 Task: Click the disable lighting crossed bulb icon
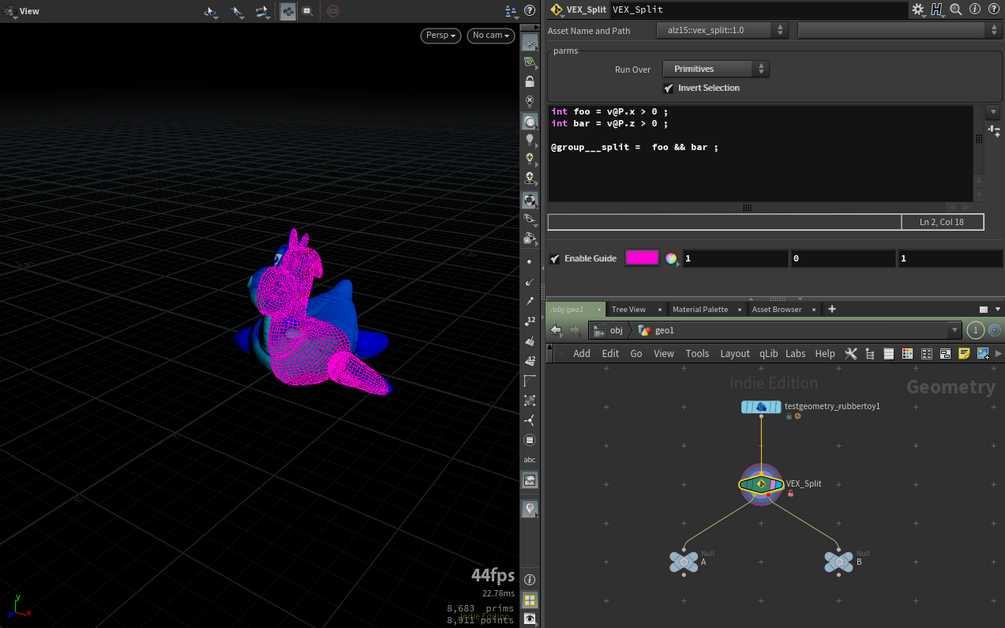pyautogui.click(x=529, y=101)
